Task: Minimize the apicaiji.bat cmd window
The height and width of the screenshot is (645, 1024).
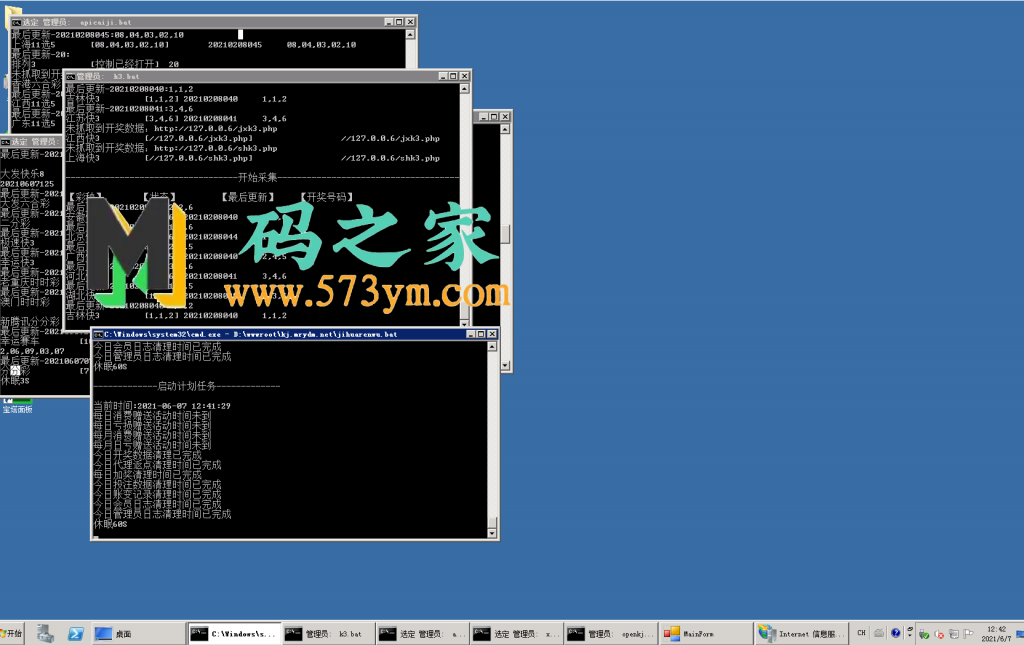Action: click(389, 22)
